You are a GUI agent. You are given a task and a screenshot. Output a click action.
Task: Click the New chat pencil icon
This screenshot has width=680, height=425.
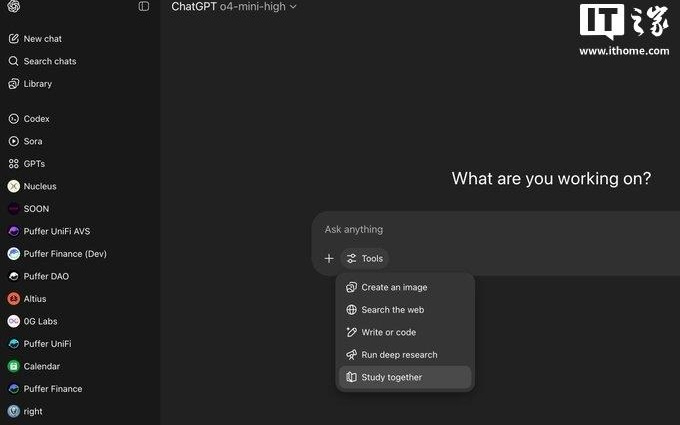pos(13,39)
